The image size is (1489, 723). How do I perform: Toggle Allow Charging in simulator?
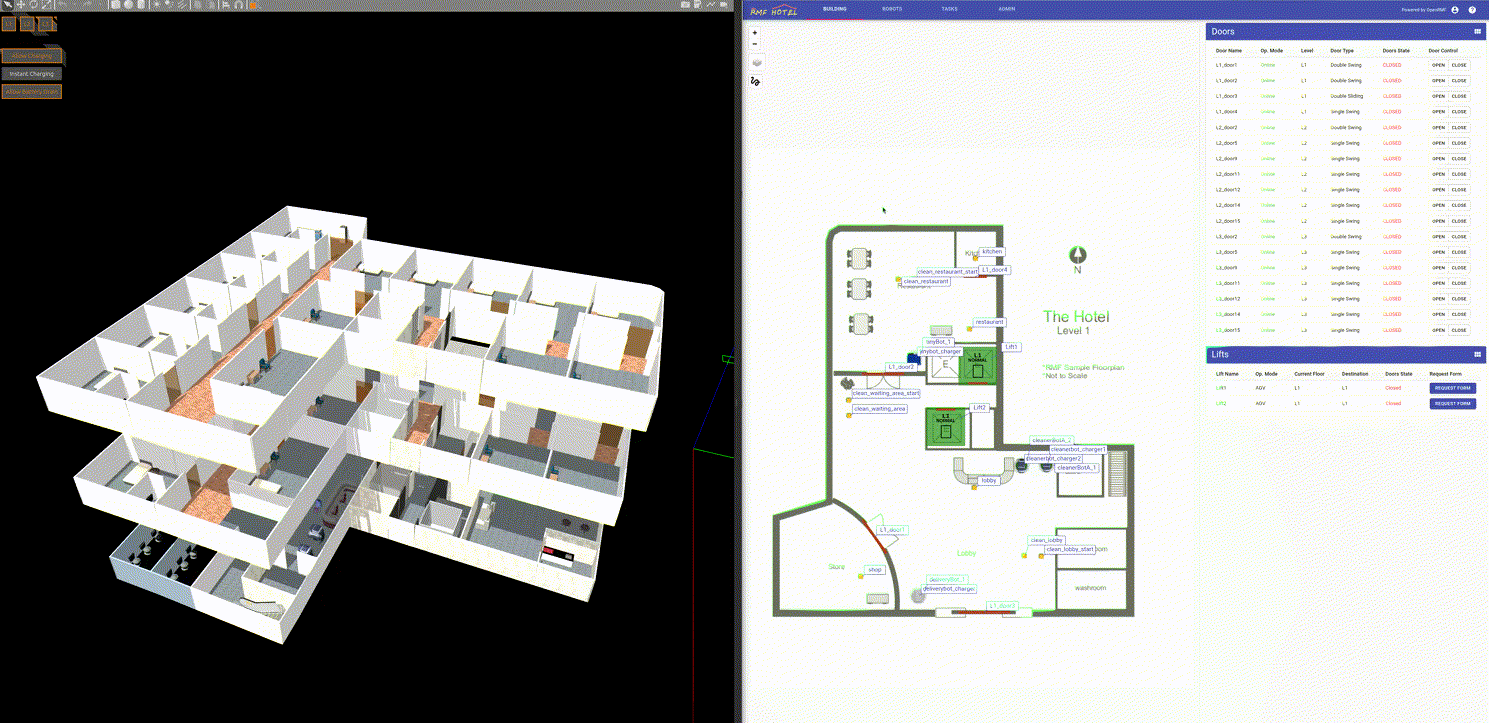click(x=32, y=56)
